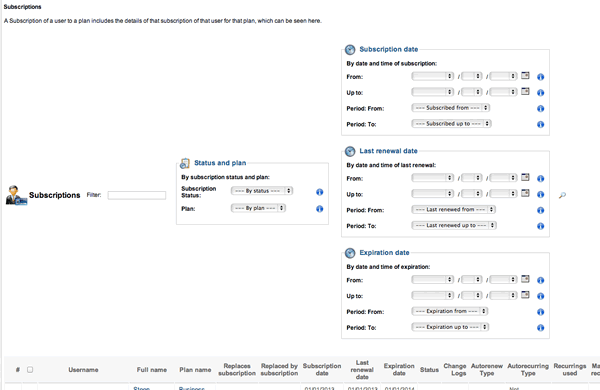This screenshot has height=390, width=600.
Task: Open the Subscribed from period dropdown
Action: pos(451,108)
